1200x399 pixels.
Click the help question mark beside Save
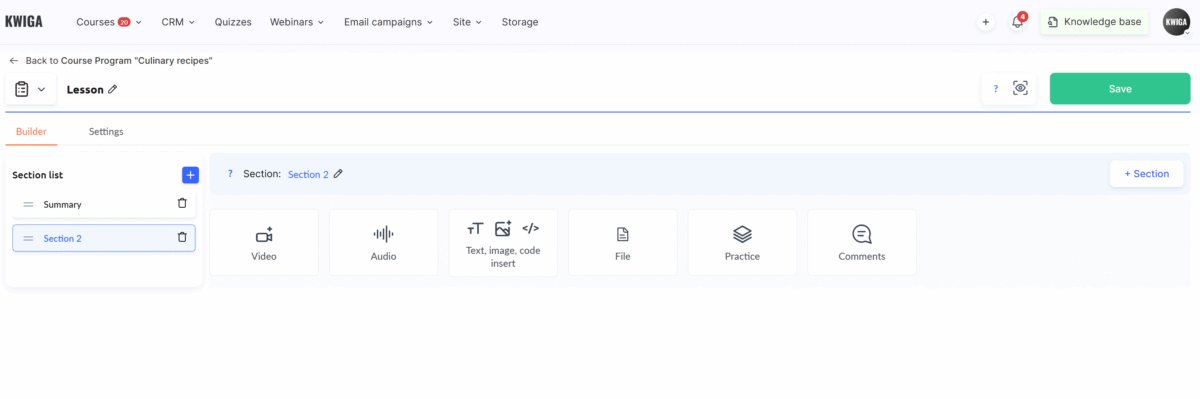[x=995, y=89]
